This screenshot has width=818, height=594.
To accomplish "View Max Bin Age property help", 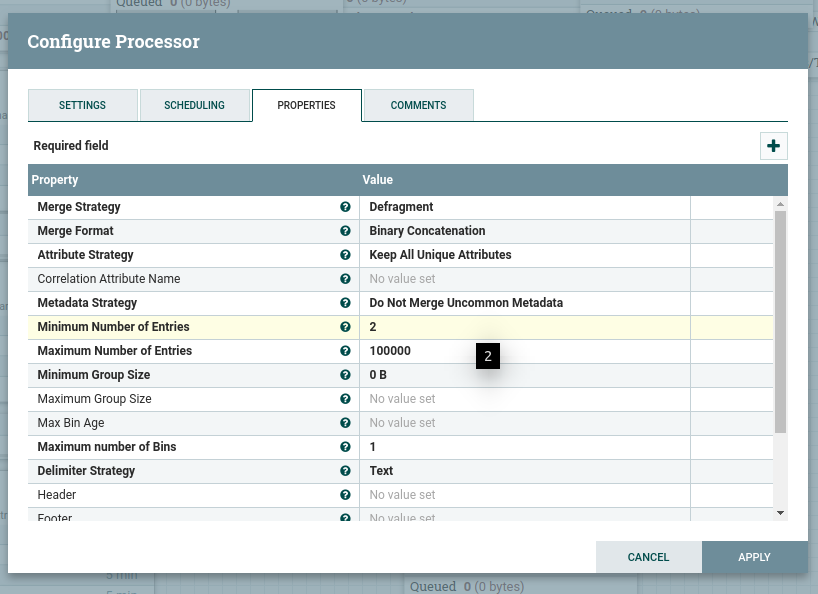I will pyautogui.click(x=345, y=423).
